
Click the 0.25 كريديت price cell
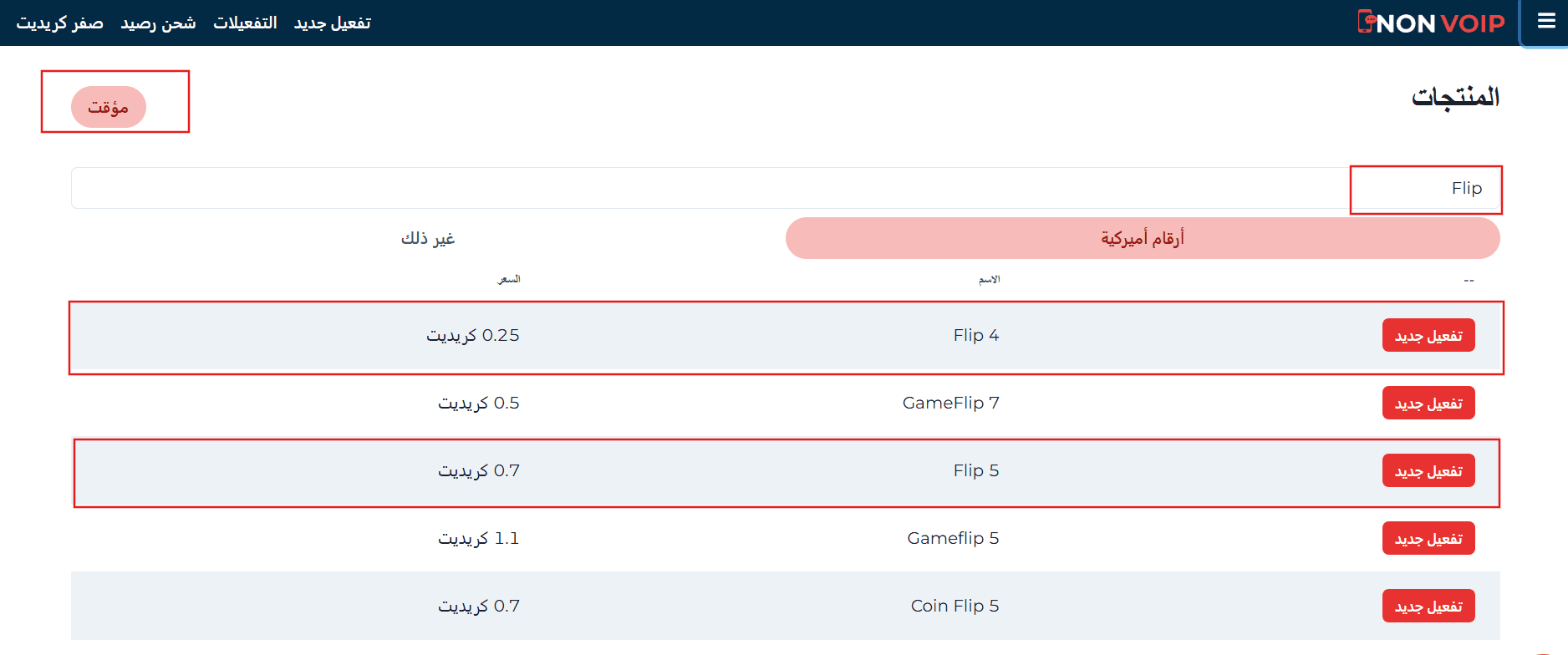tap(473, 335)
